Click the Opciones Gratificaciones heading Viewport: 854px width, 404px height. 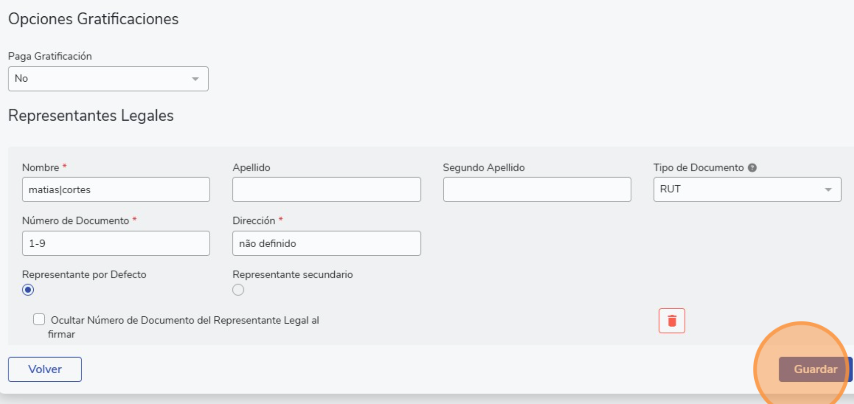point(93,19)
